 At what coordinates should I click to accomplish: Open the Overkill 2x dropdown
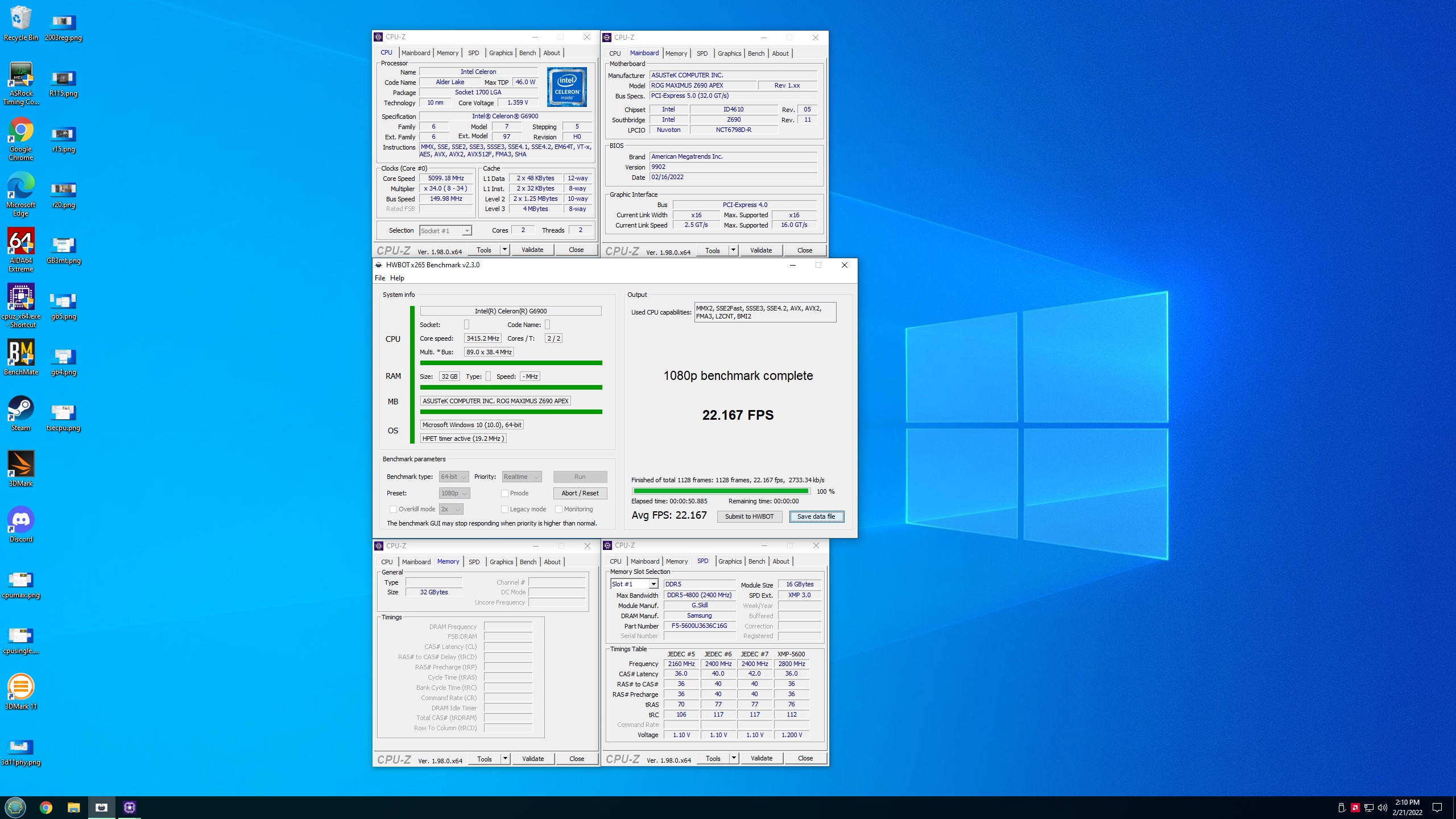click(x=451, y=509)
